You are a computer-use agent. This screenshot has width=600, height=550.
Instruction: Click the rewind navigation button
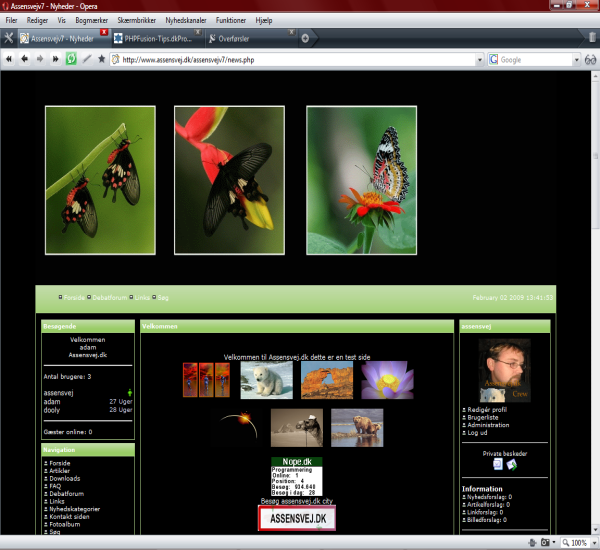9,59
